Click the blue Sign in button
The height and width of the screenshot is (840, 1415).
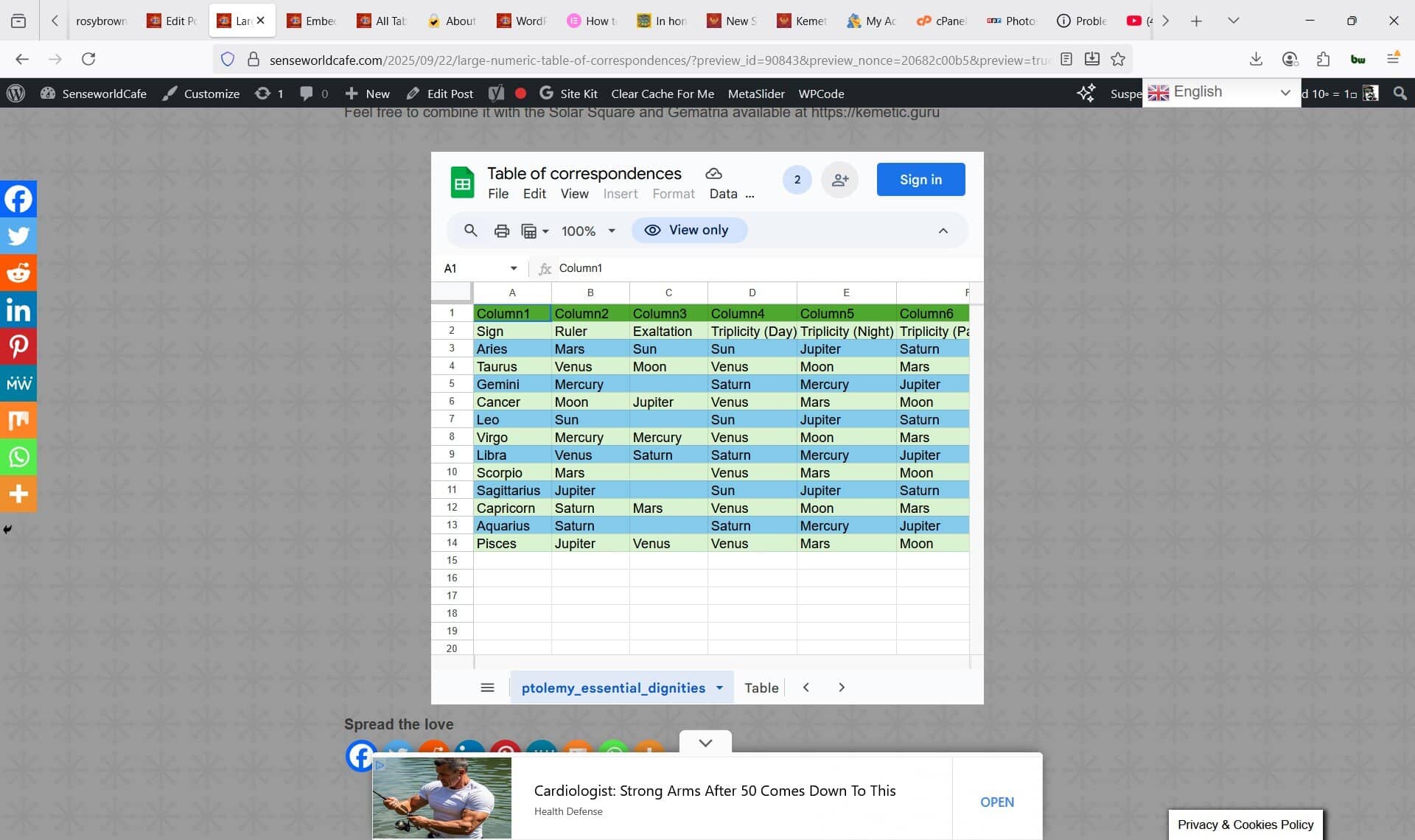[x=920, y=180]
